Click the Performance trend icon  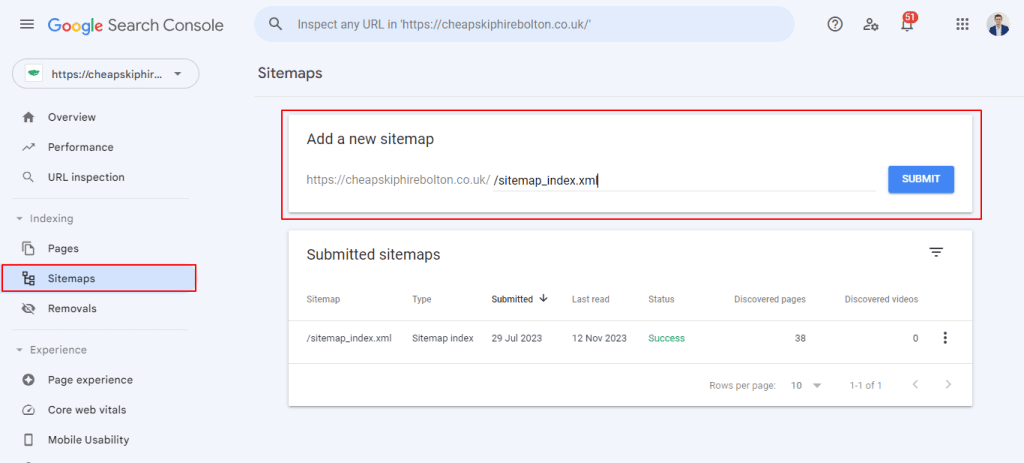28,148
